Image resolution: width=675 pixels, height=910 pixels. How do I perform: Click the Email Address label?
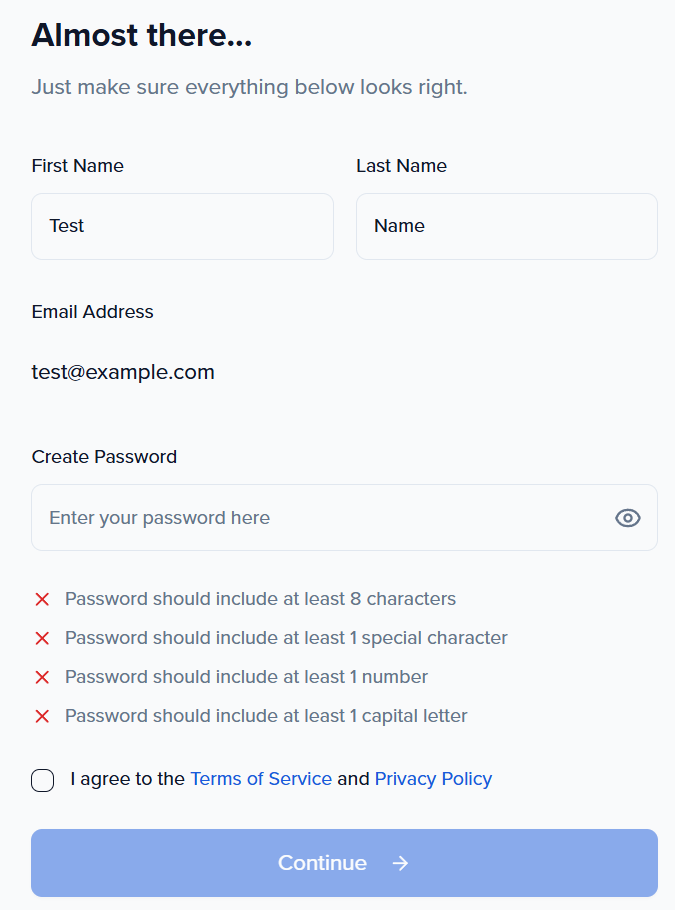click(93, 312)
